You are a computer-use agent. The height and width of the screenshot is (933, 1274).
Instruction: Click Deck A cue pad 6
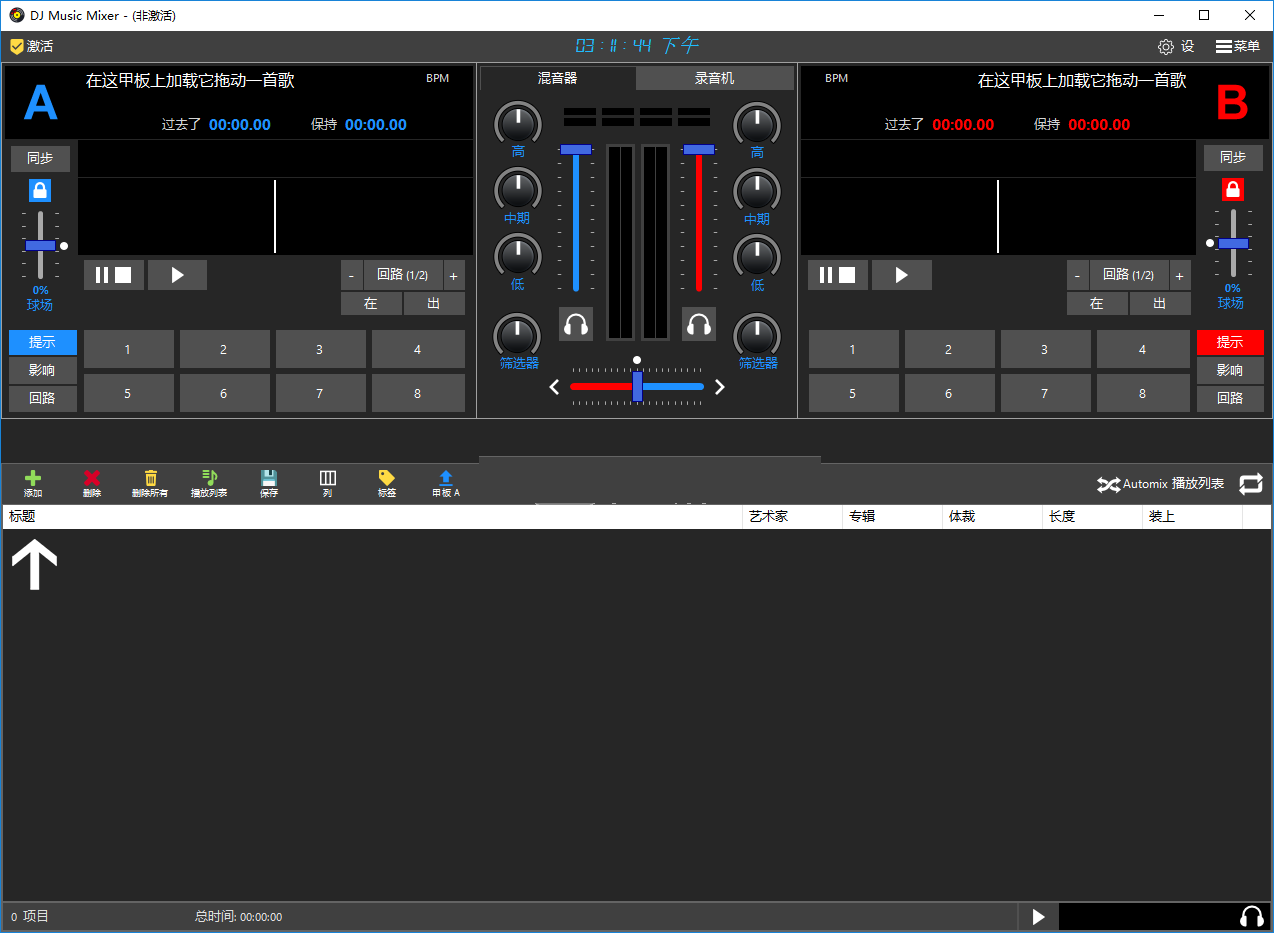pyautogui.click(x=223, y=394)
